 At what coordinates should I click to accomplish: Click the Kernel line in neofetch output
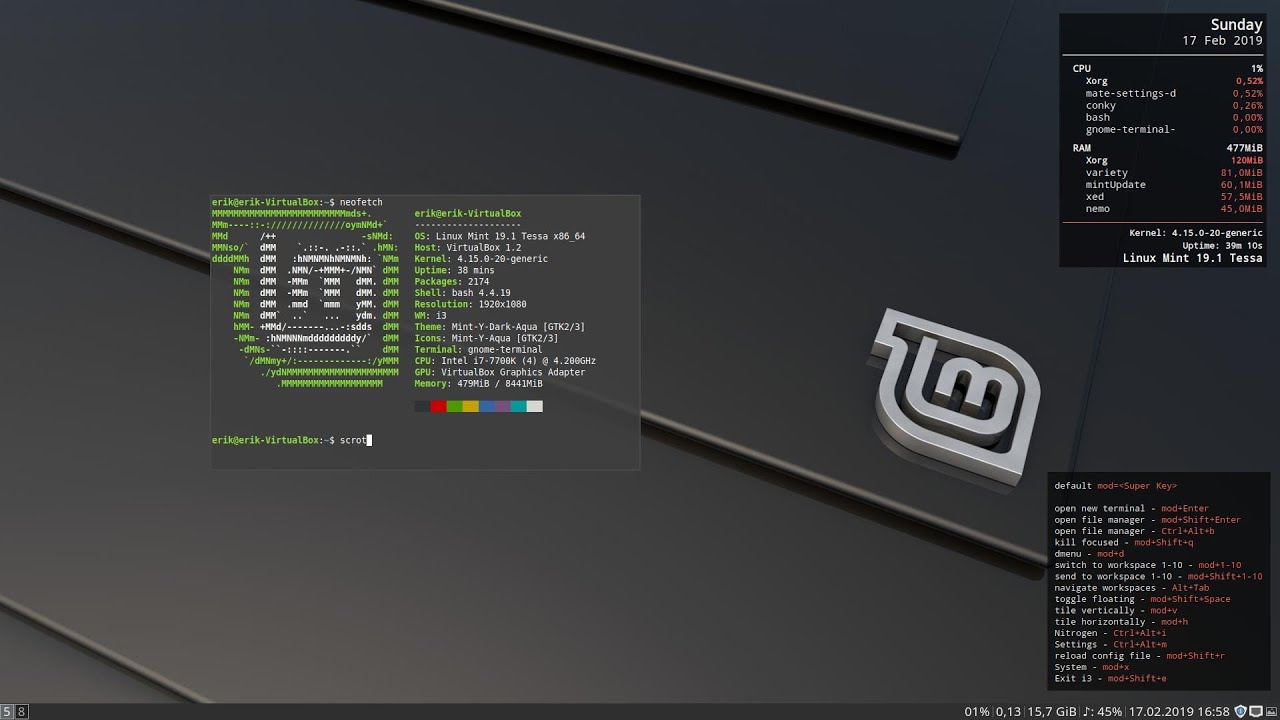(x=481, y=259)
